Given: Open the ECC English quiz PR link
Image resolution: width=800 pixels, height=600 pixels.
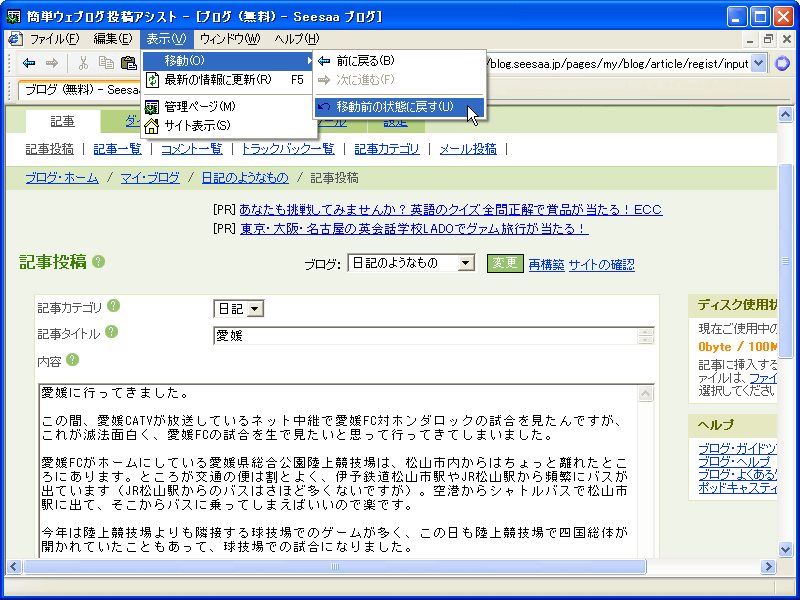Looking at the screenshot, I should [451, 210].
